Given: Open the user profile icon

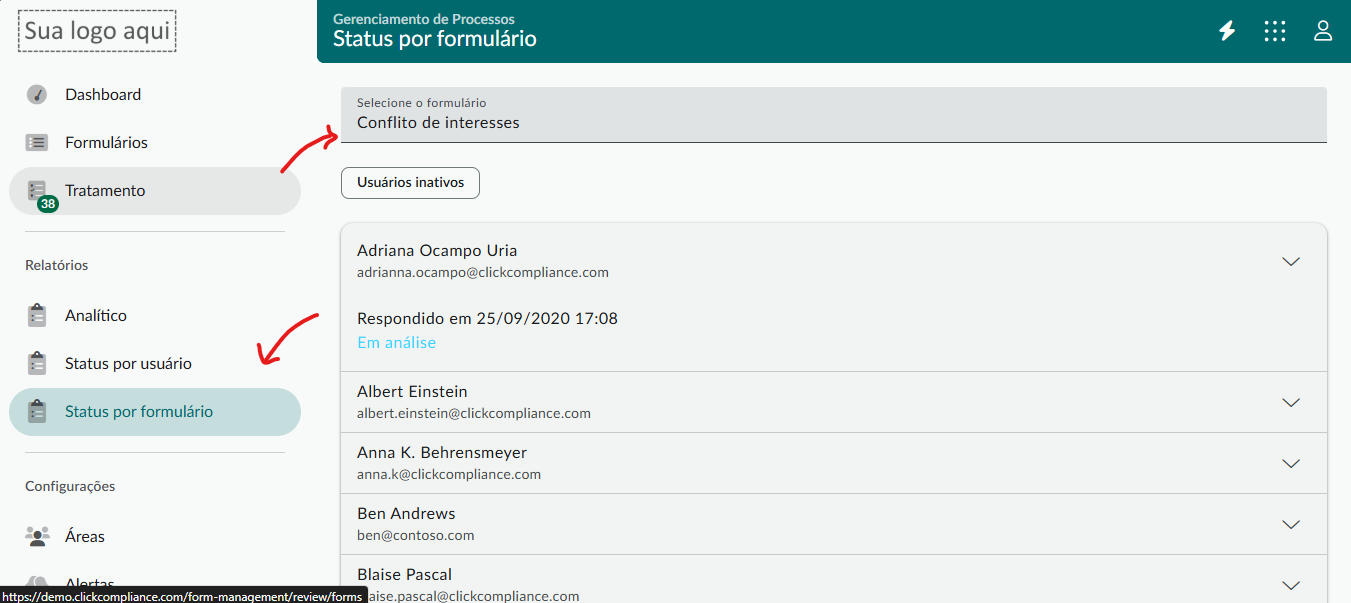Looking at the screenshot, I should click(1323, 31).
